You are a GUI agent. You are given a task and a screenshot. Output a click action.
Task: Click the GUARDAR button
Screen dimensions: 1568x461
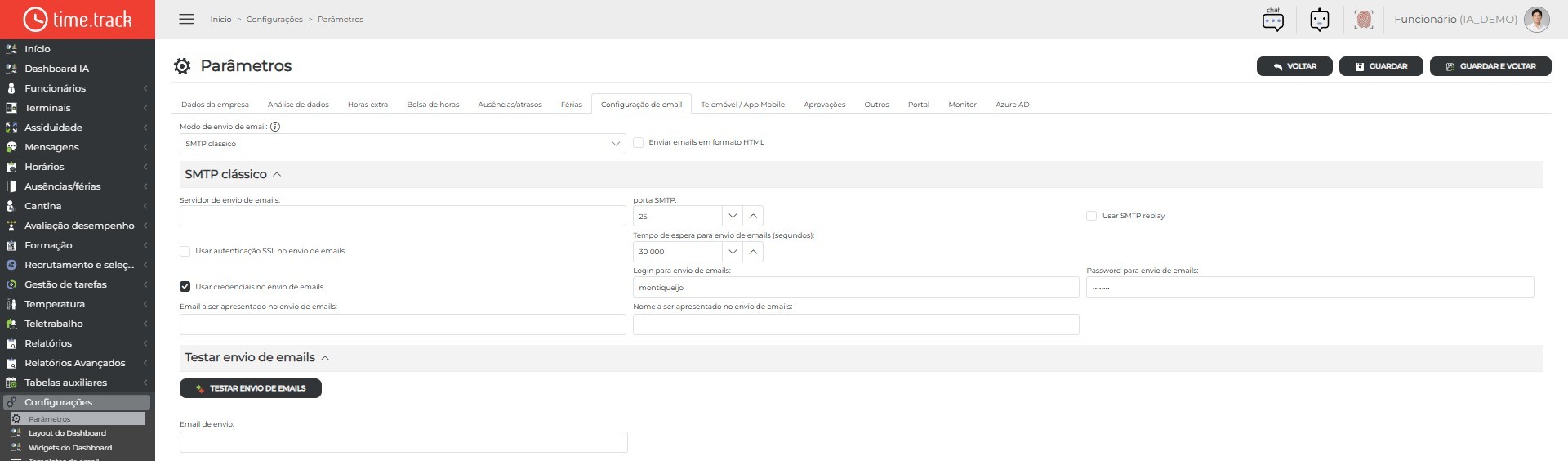coord(1381,66)
